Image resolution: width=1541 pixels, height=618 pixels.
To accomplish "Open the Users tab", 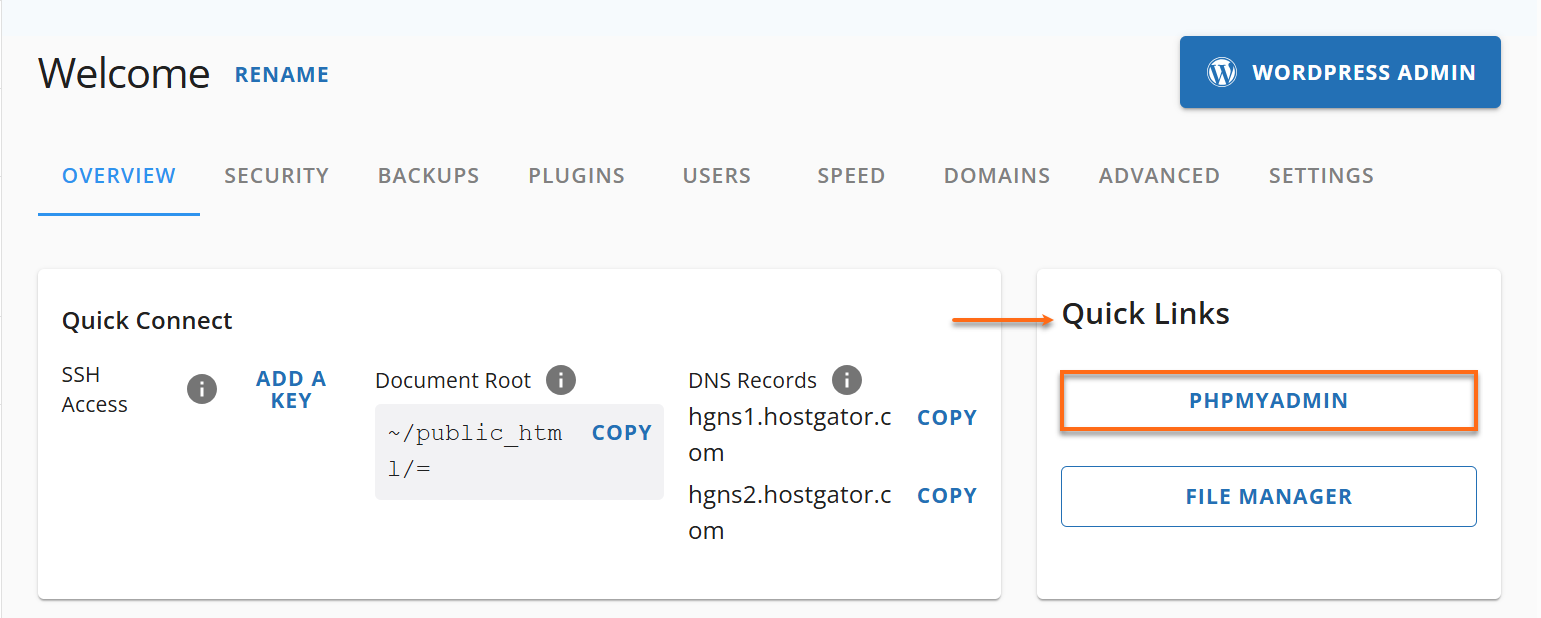I will point(717,176).
